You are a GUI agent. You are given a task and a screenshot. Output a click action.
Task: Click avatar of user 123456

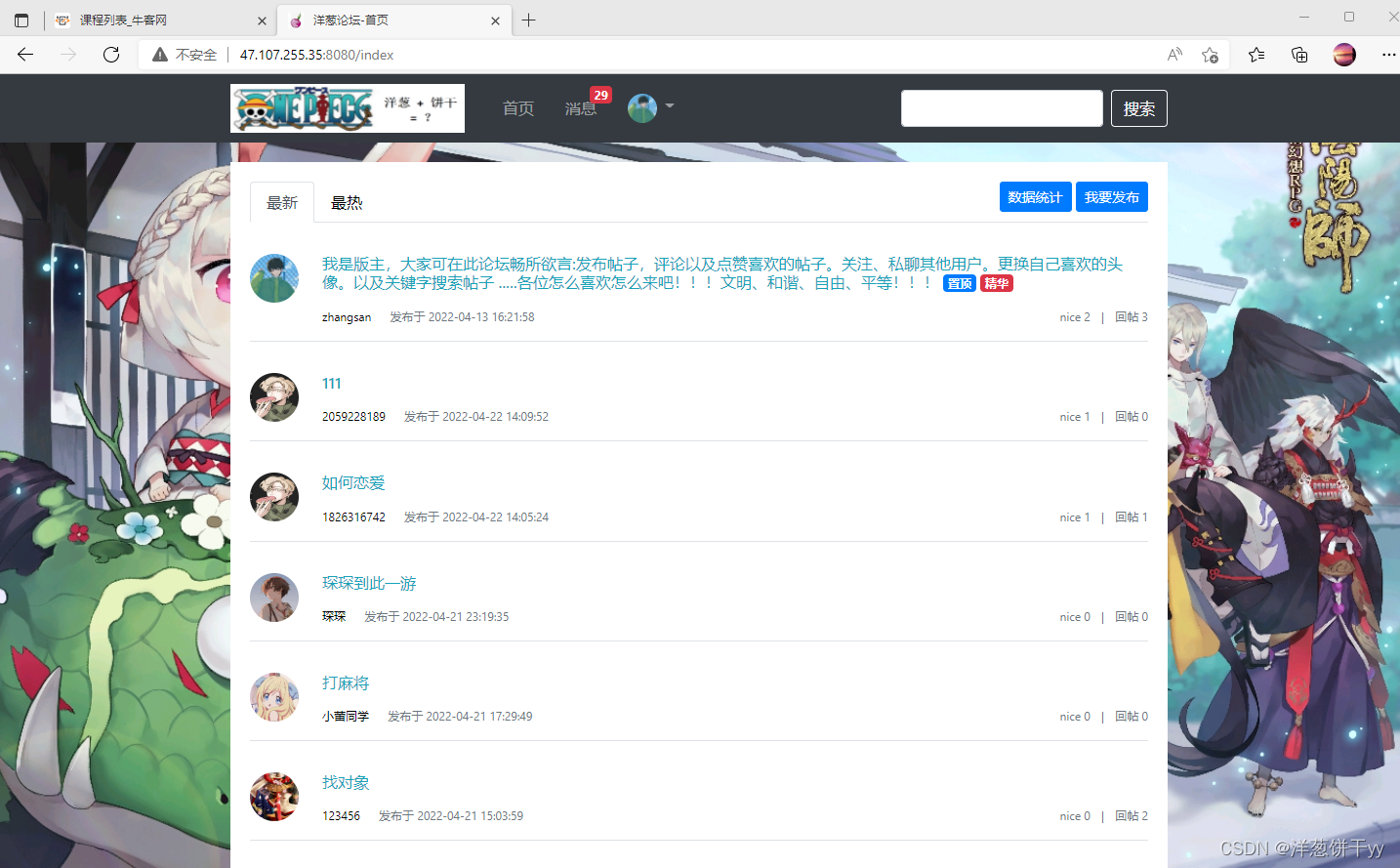[x=274, y=797]
